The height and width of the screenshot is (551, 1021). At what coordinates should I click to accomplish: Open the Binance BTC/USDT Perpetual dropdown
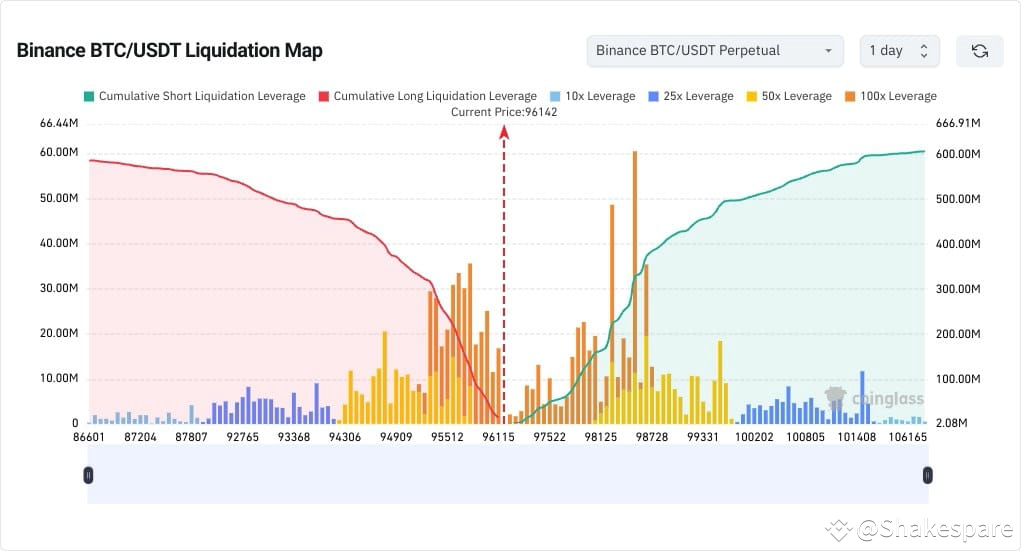coord(715,51)
